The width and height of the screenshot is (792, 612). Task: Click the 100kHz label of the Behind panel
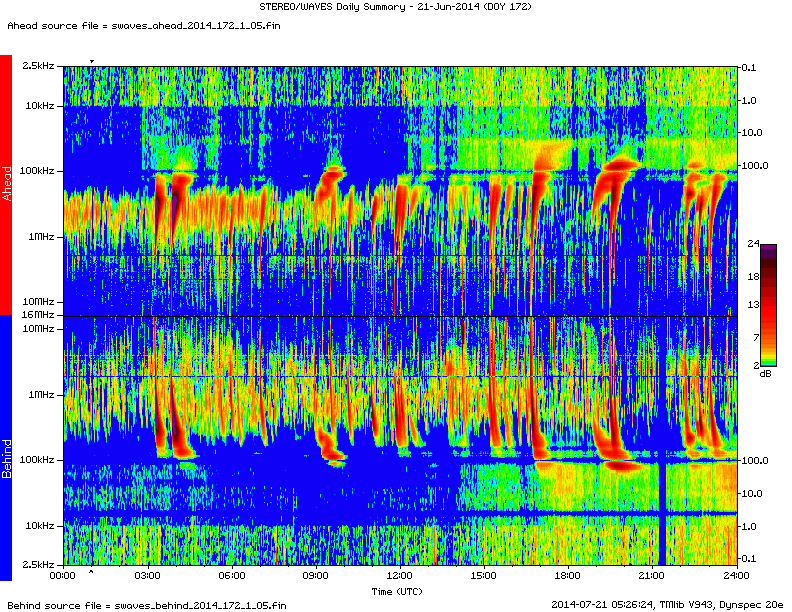pyautogui.click(x=37, y=460)
